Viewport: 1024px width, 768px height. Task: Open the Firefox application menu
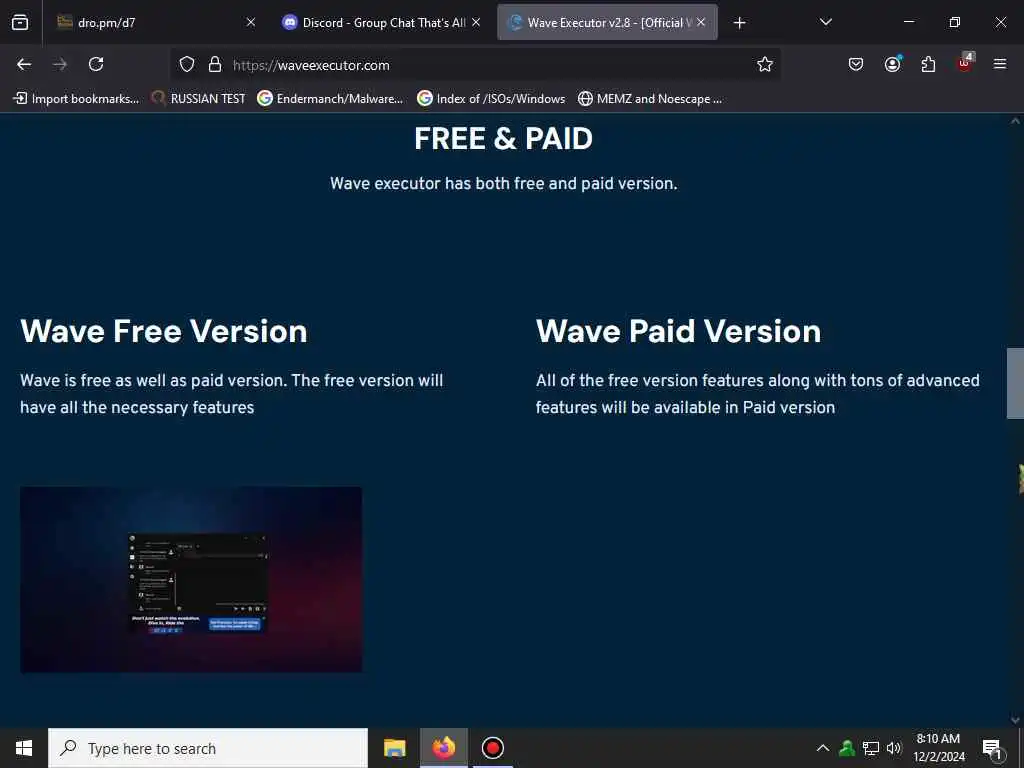click(1000, 64)
